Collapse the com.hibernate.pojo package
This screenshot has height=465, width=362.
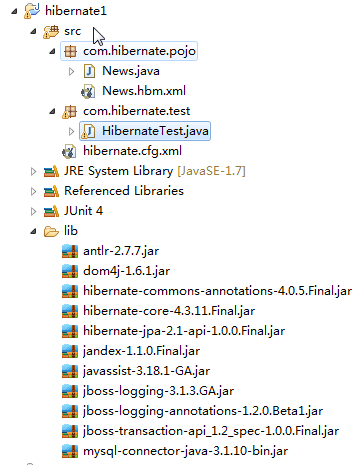click(52, 52)
